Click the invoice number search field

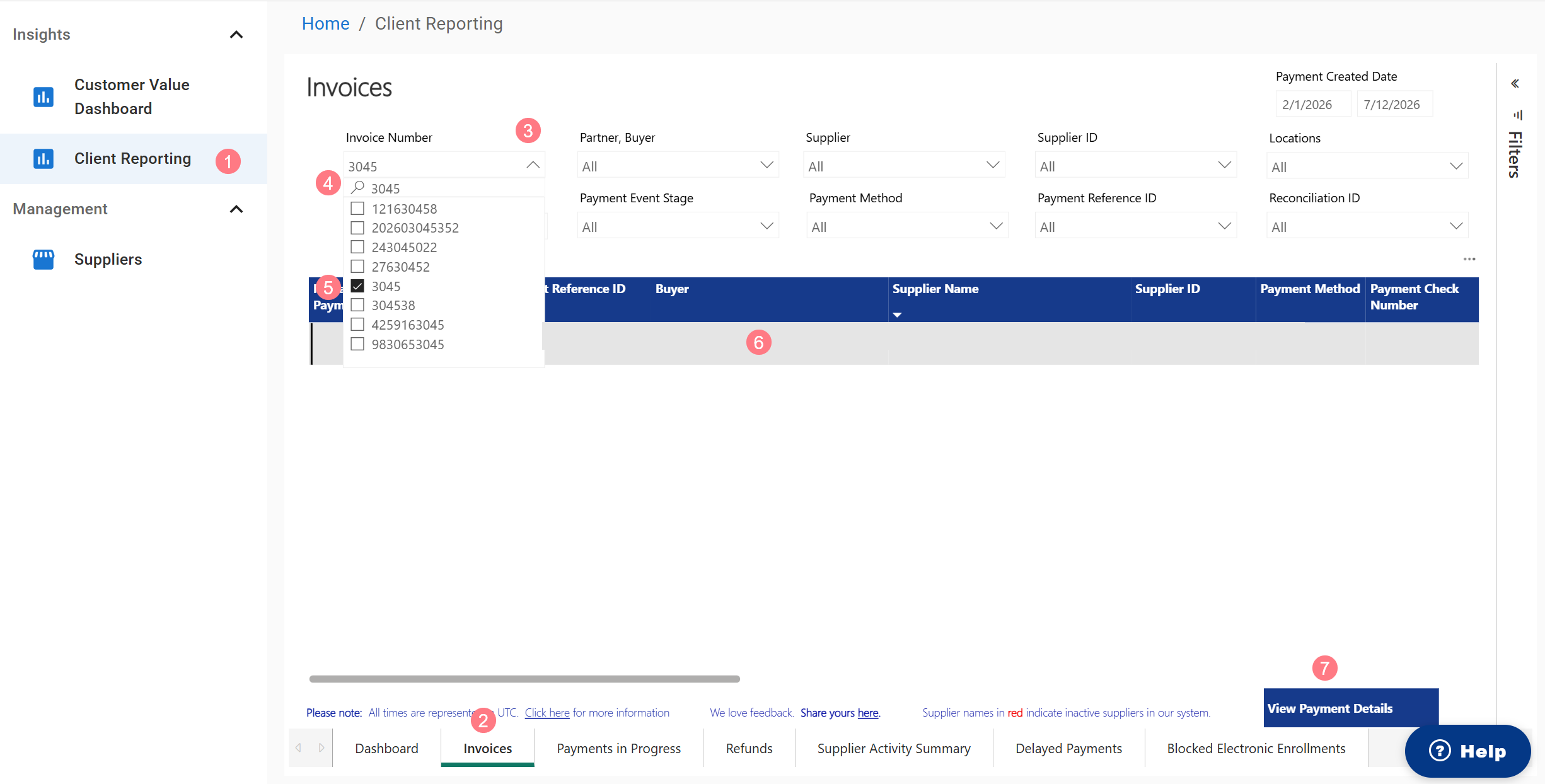click(444, 188)
